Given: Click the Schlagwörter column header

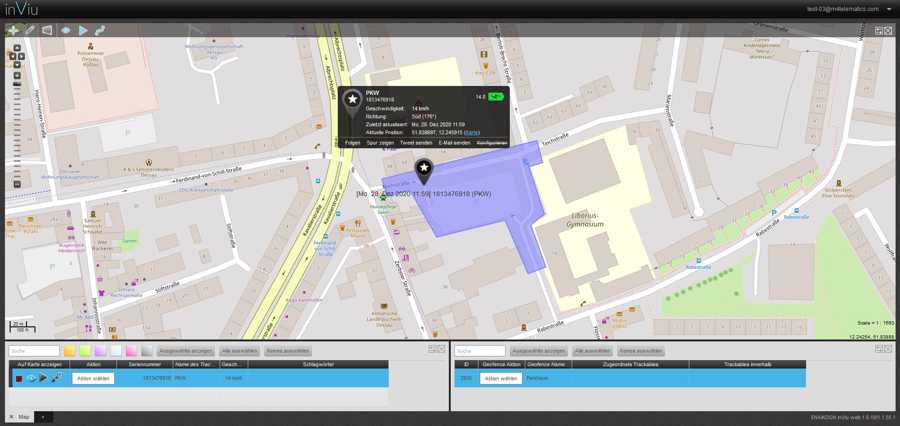Looking at the screenshot, I should click(x=319, y=364).
